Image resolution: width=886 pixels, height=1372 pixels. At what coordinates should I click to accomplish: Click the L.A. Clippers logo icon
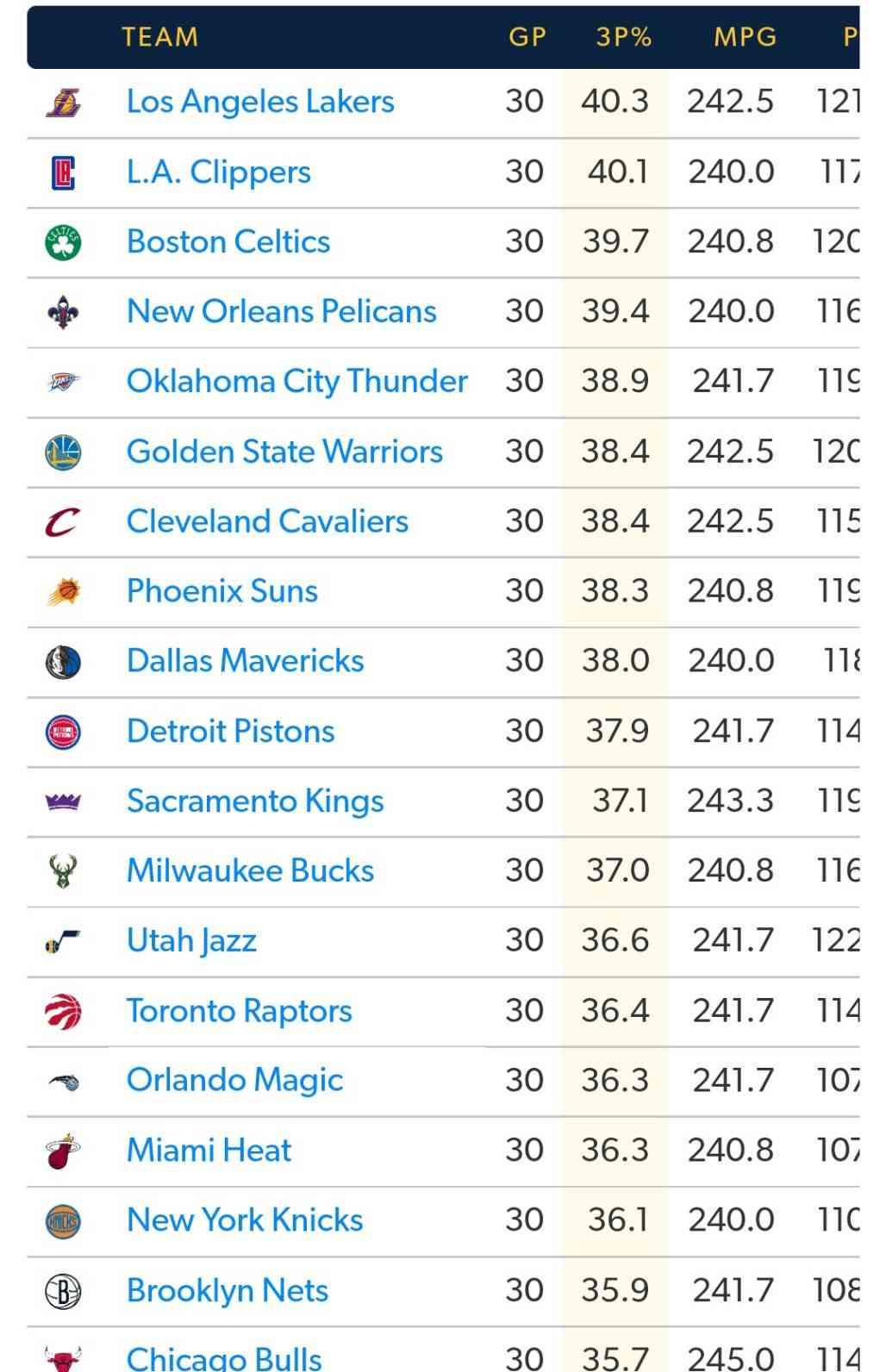click(x=63, y=172)
